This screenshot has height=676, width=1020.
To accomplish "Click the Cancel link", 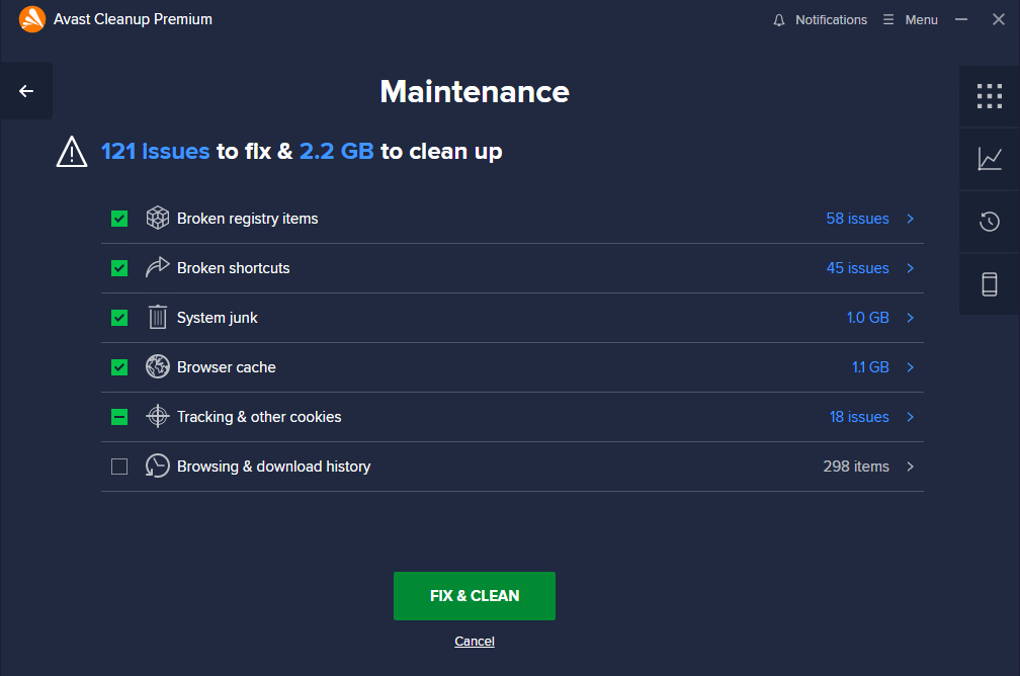I will click(x=474, y=641).
